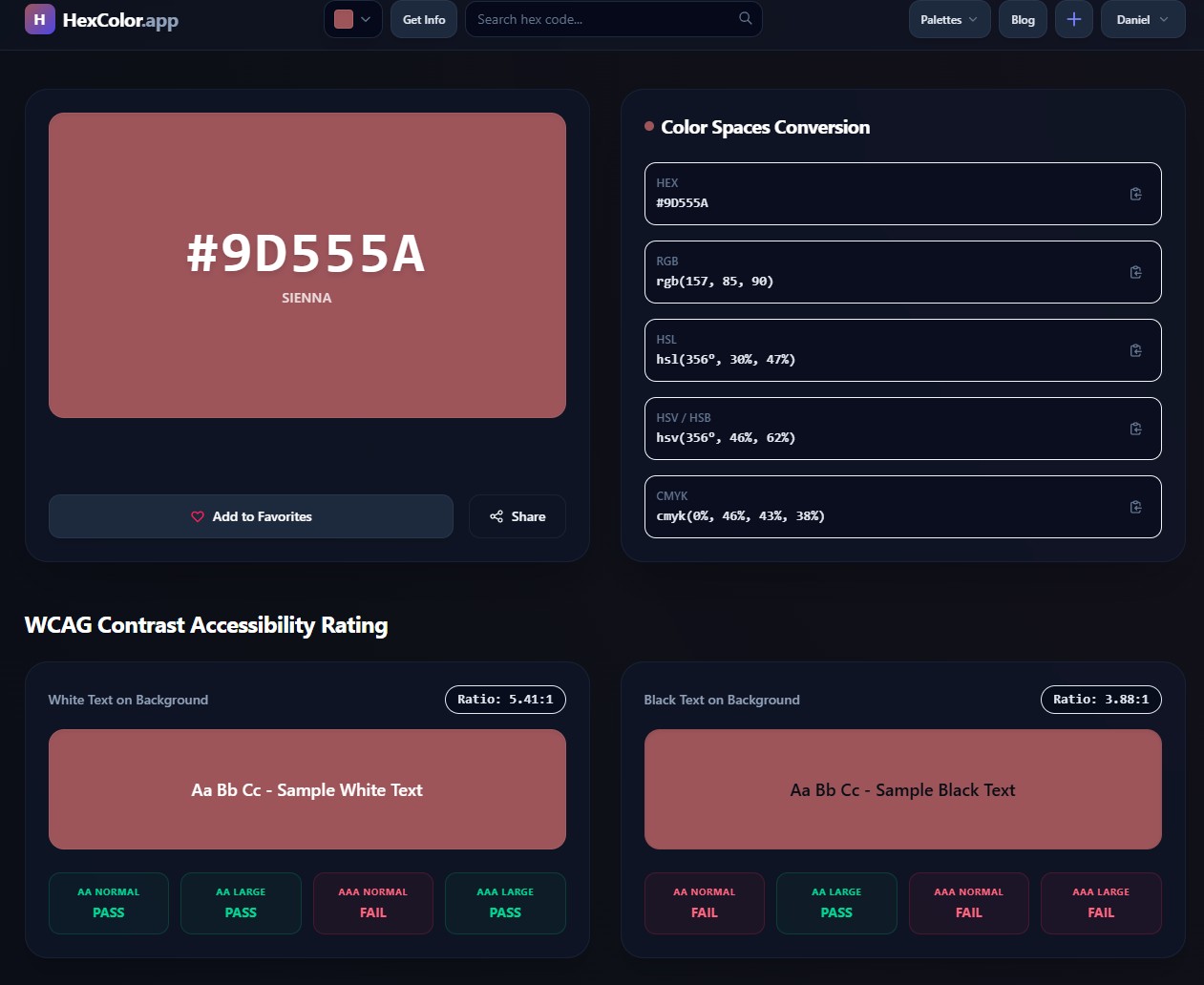
Task: Add this color to Favorites
Action: click(x=251, y=516)
